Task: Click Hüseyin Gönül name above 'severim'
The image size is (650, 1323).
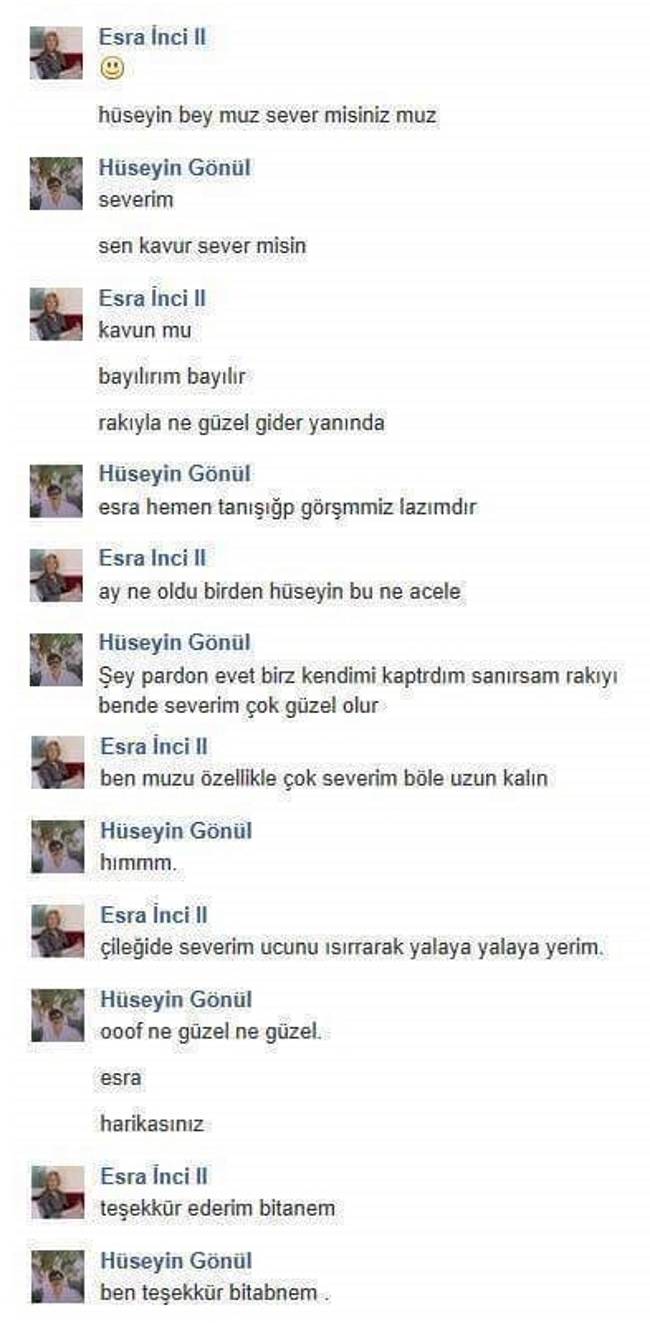Action: coord(174,168)
